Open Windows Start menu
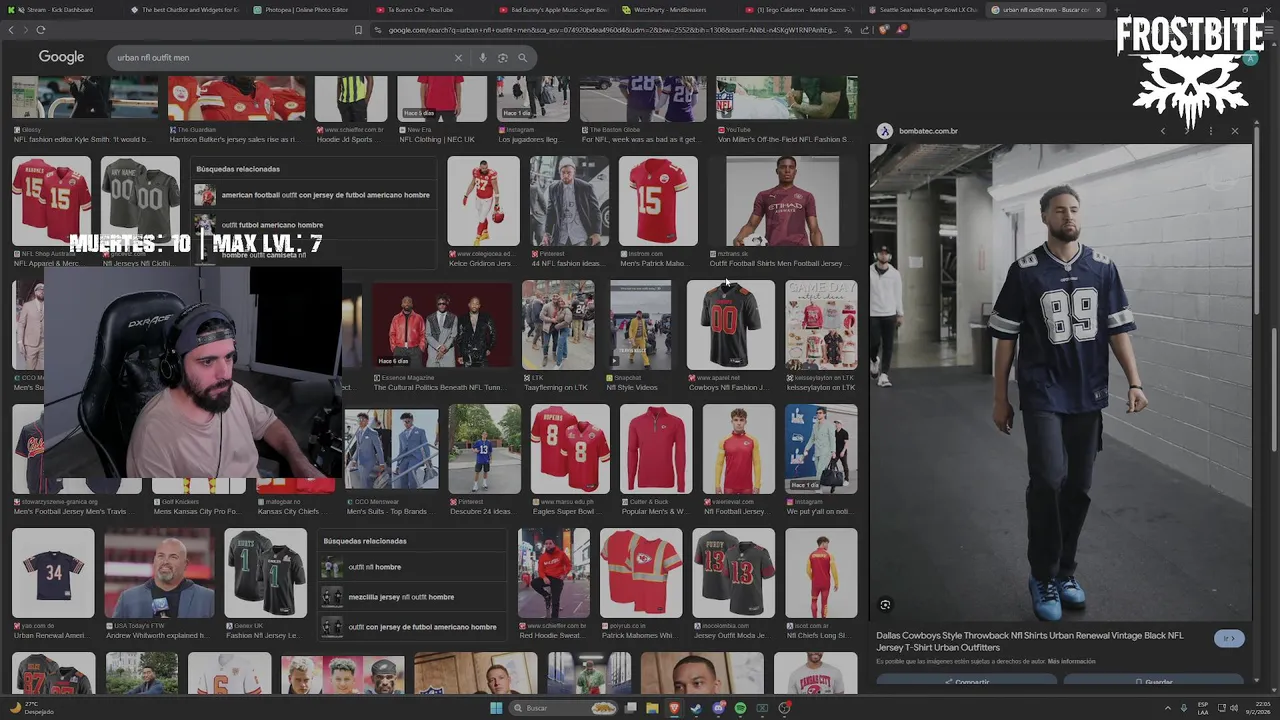 (496, 708)
